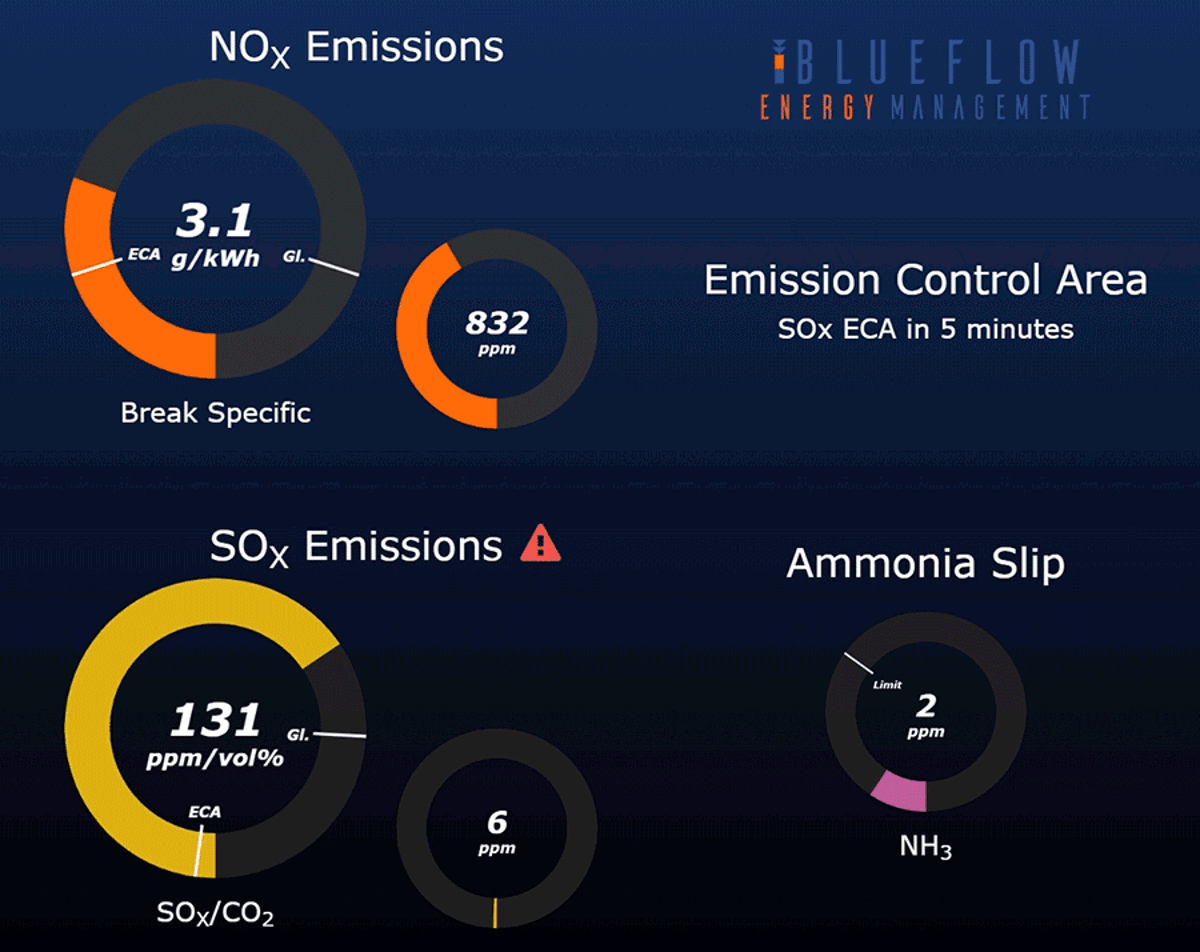Image resolution: width=1200 pixels, height=952 pixels.
Task: Click the pink NH3 gauge segment
Action: tap(899, 791)
